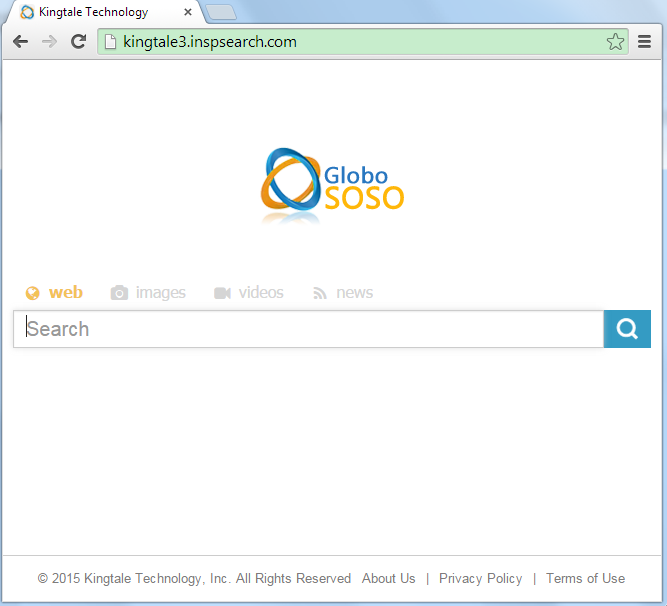Open the Chrome hamburger menu

[644, 42]
